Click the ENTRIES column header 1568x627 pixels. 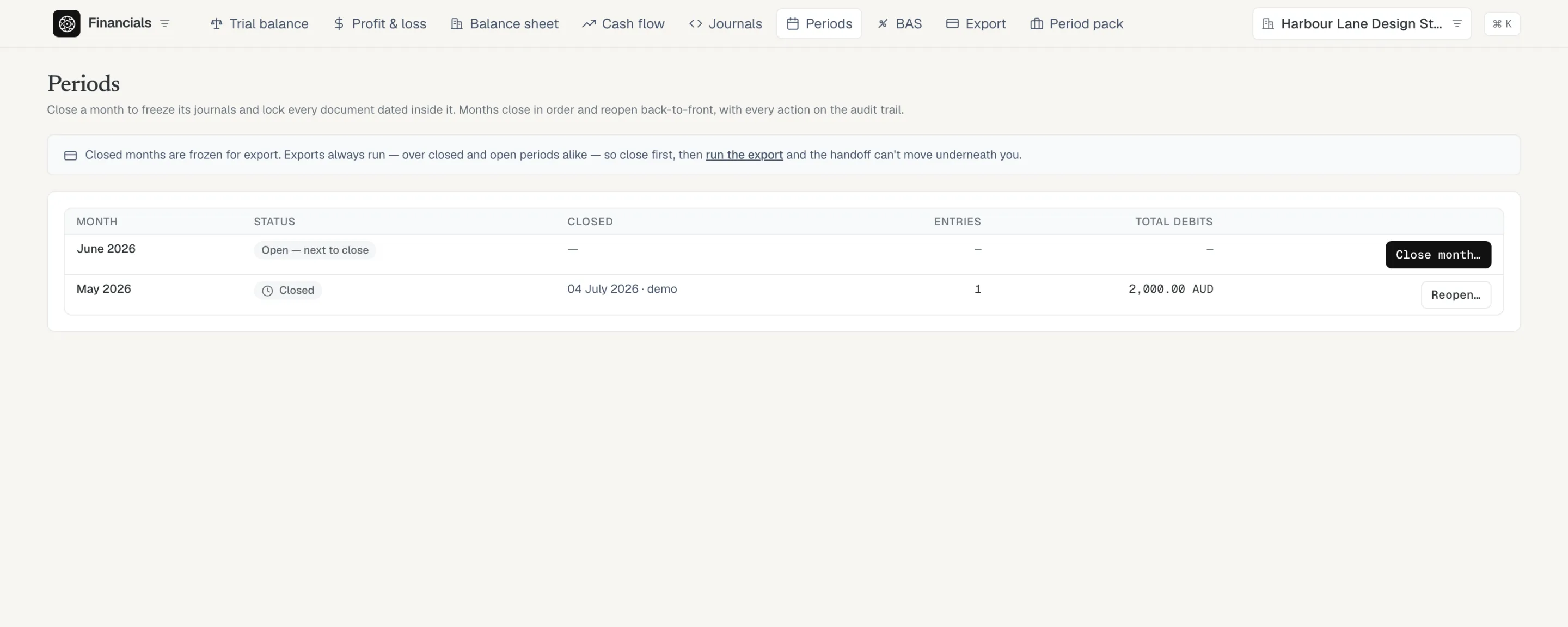(958, 222)
